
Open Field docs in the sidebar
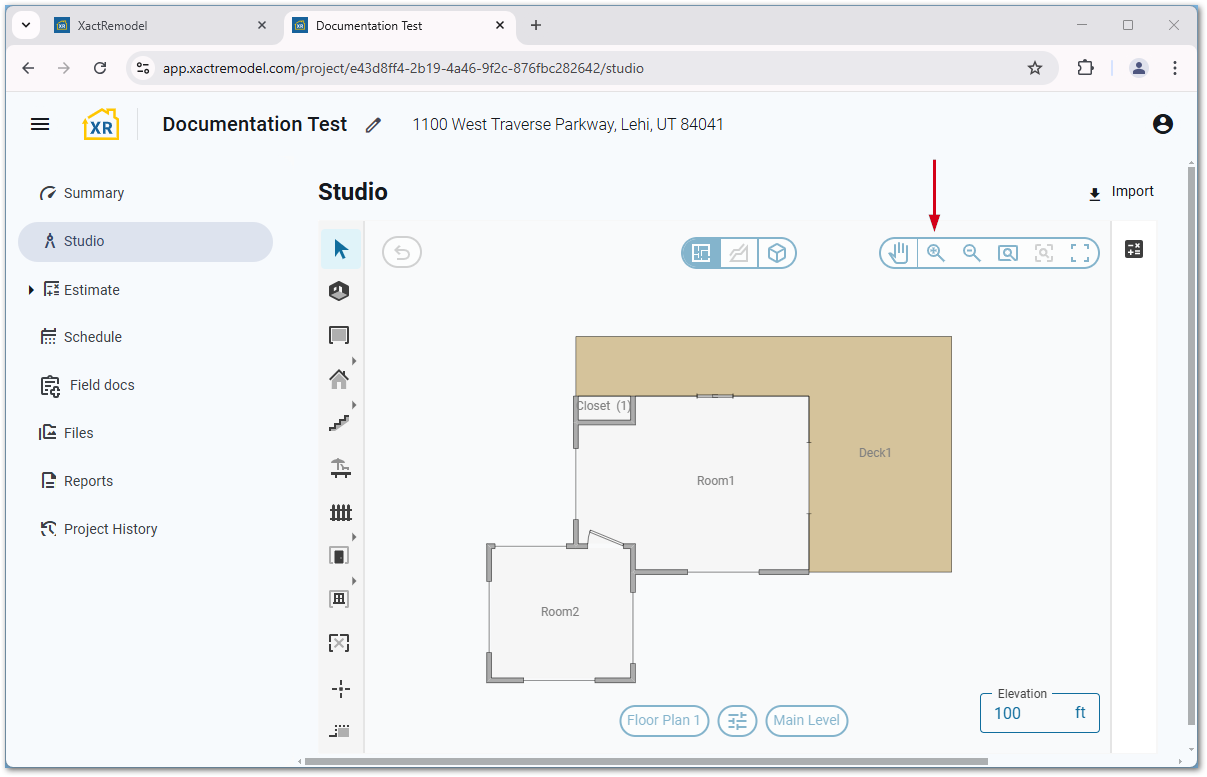[x=145, y=385]
